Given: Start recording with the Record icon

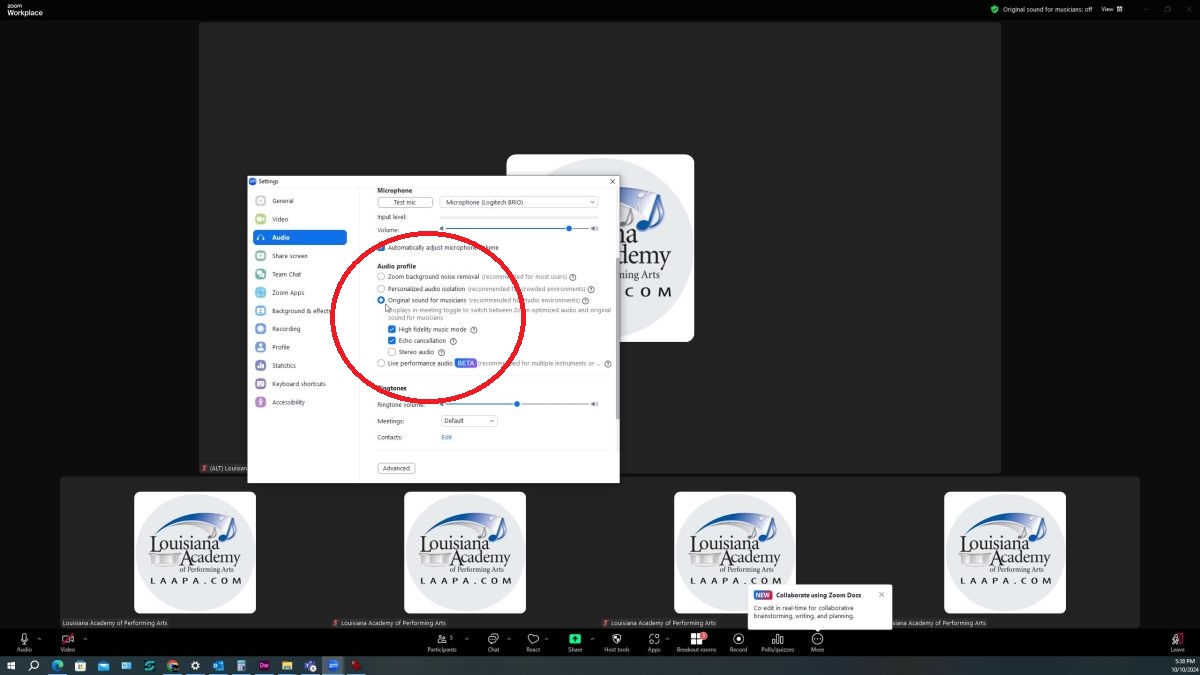Looking at the screenshot, I should (738, 639).
